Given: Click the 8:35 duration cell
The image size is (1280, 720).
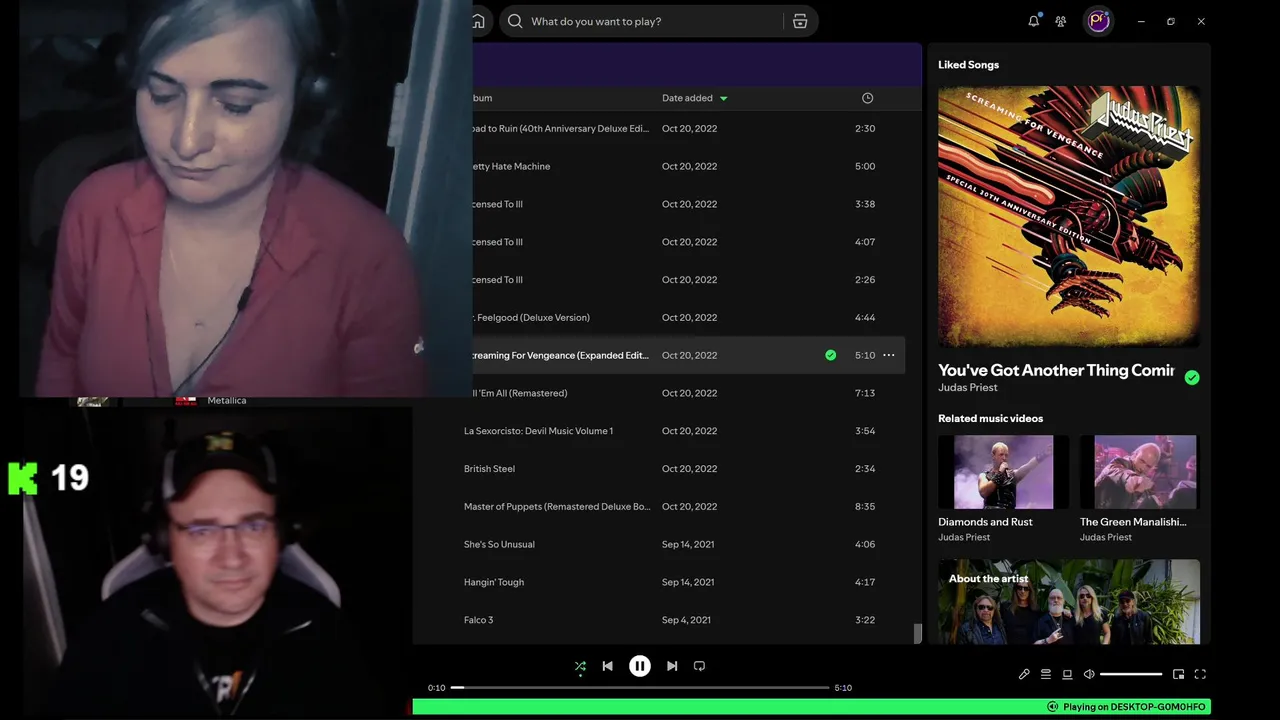Looking at the screenshot, I should point(865,507).
